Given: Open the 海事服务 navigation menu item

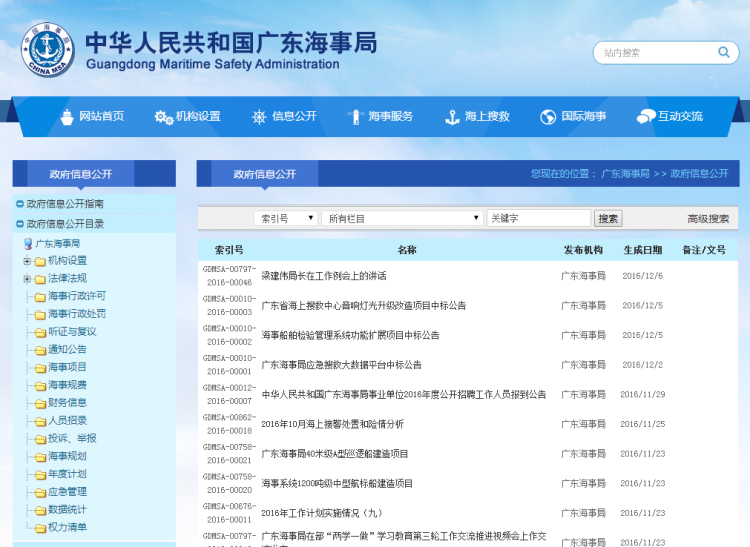Looking at the screenshot, I should (390, 116).
